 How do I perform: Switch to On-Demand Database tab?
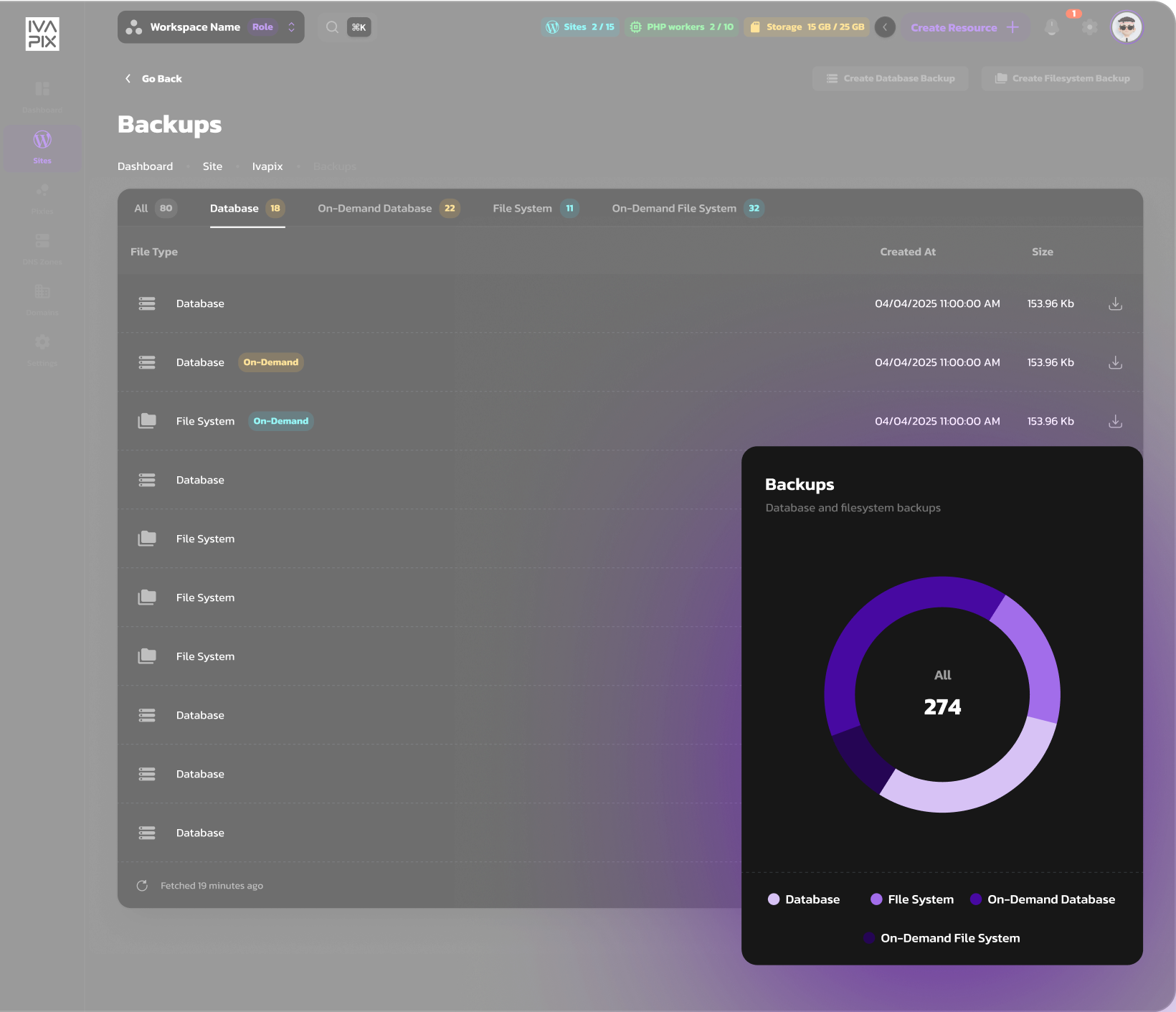point(389,208)
